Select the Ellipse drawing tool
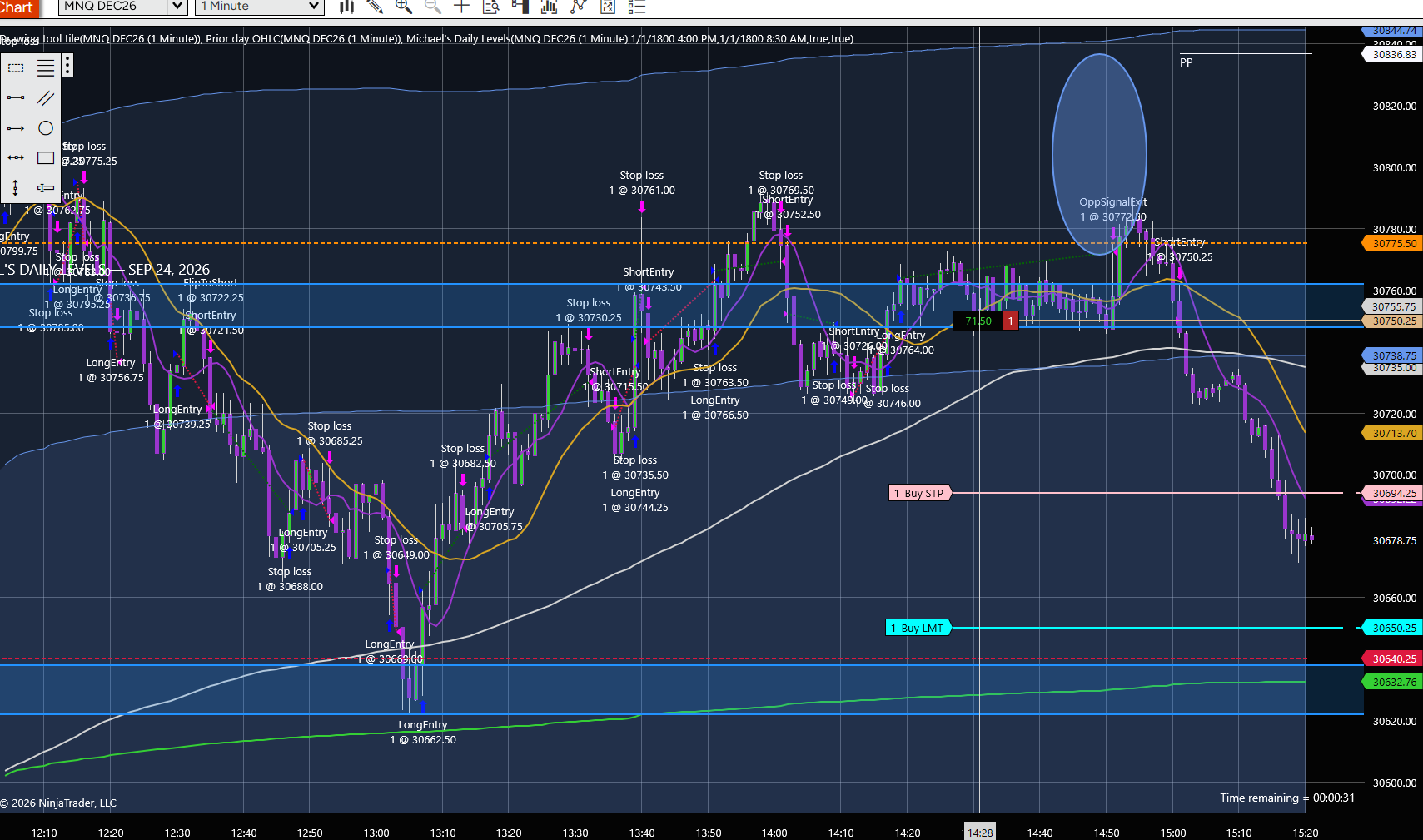The height and width of the screenshot is (840, 1423). pyautogui.click(x=46, y=127)
